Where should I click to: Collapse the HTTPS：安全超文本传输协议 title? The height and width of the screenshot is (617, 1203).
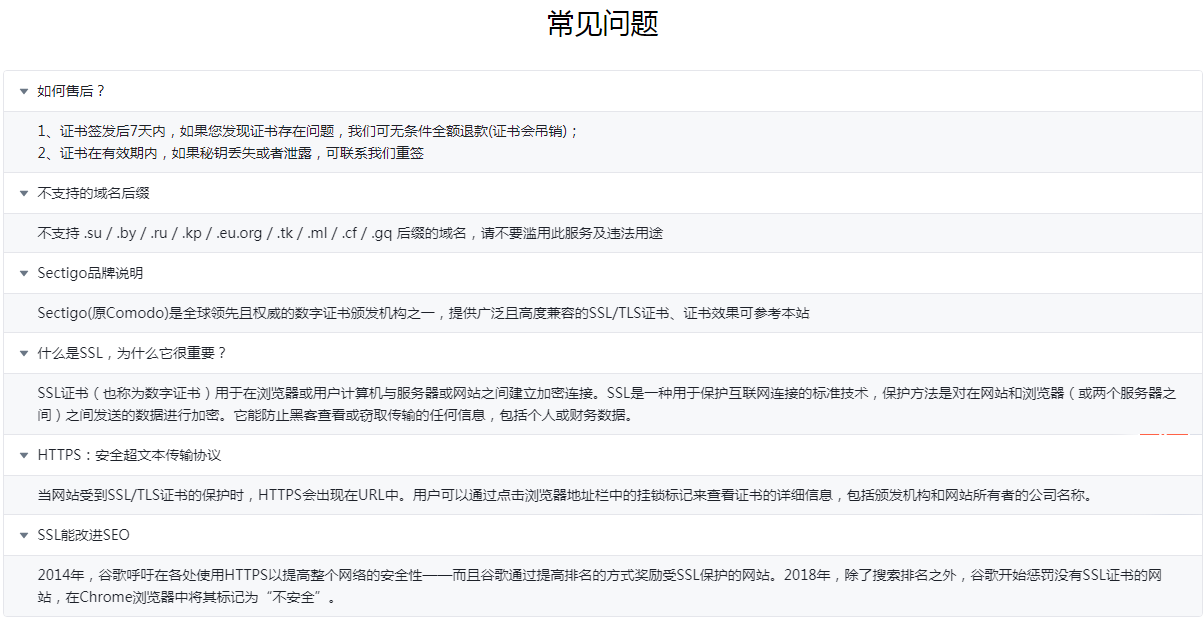[129, 455]
